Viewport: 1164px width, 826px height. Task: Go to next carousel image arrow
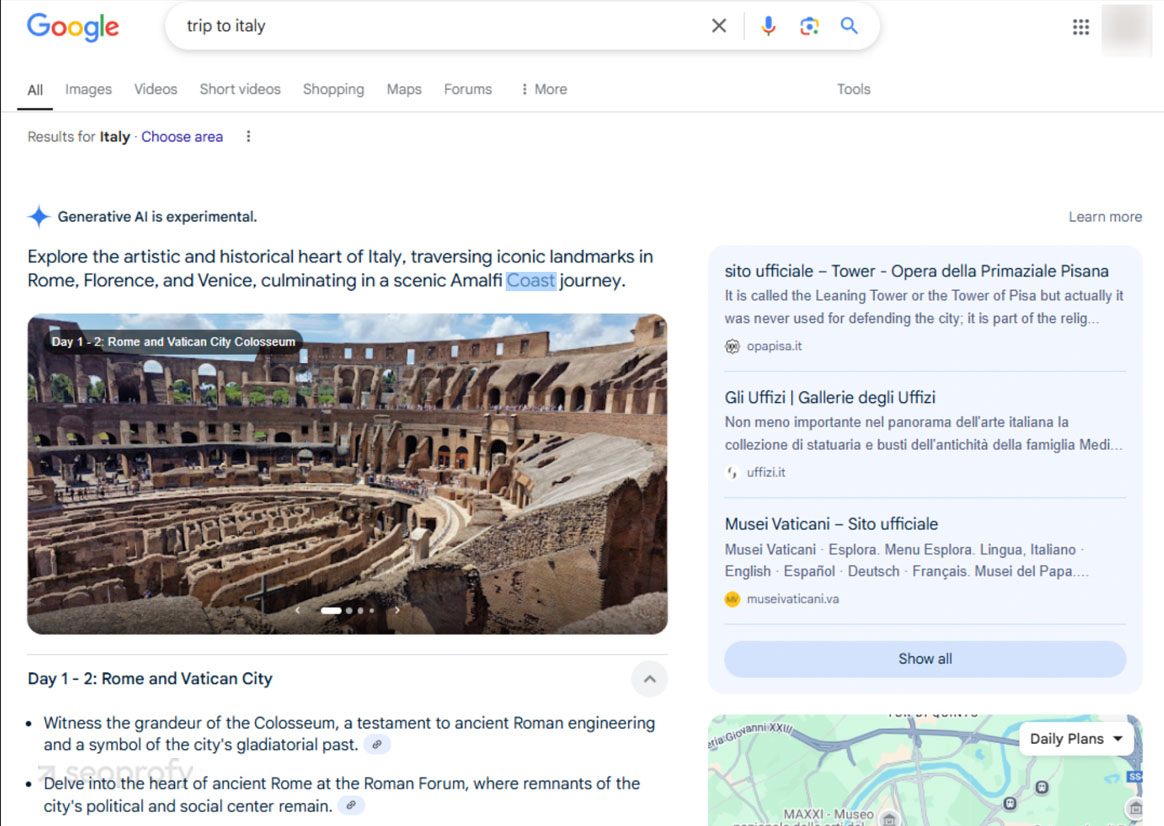tap(397, 610)
